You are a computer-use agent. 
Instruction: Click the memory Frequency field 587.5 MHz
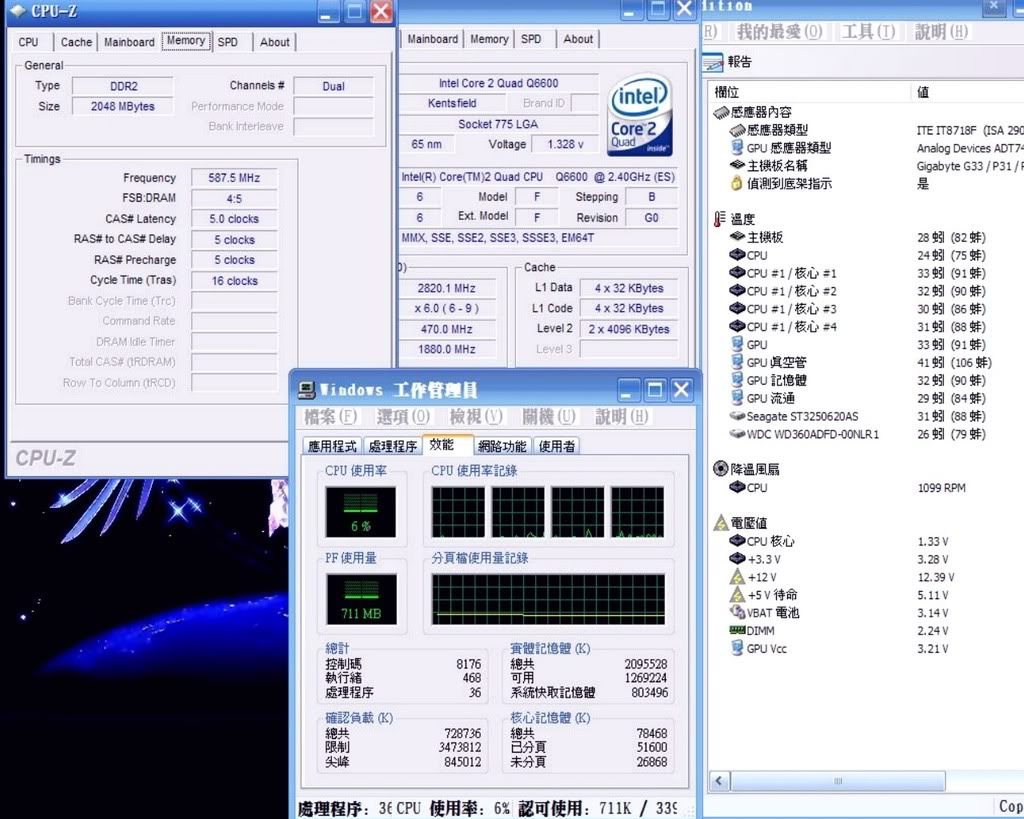pos(234,178)
